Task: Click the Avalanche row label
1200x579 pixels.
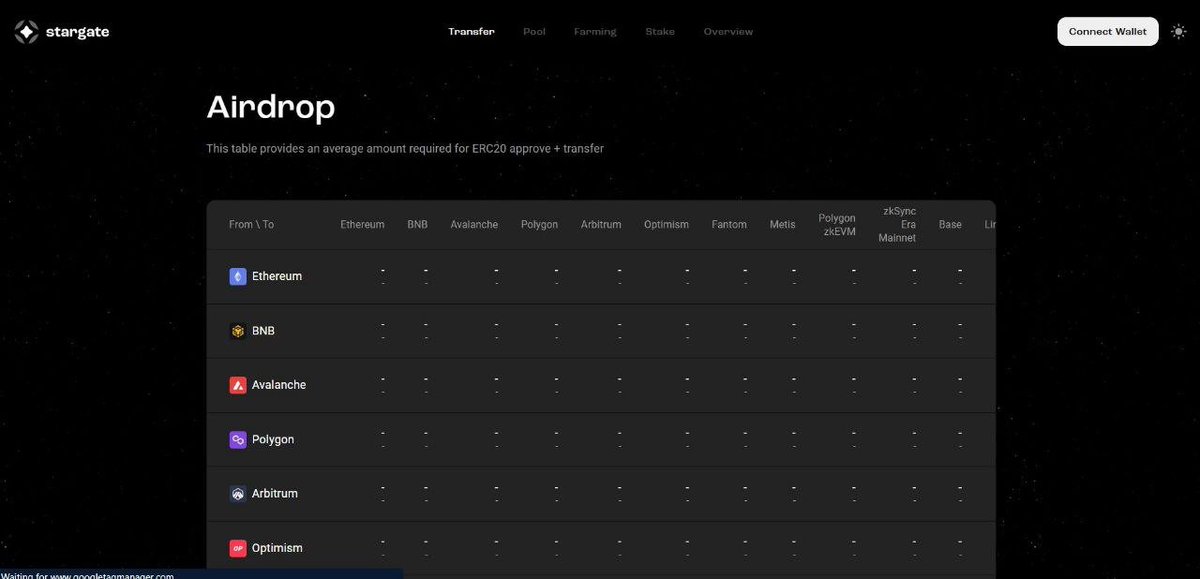Action: coord(279,385)
